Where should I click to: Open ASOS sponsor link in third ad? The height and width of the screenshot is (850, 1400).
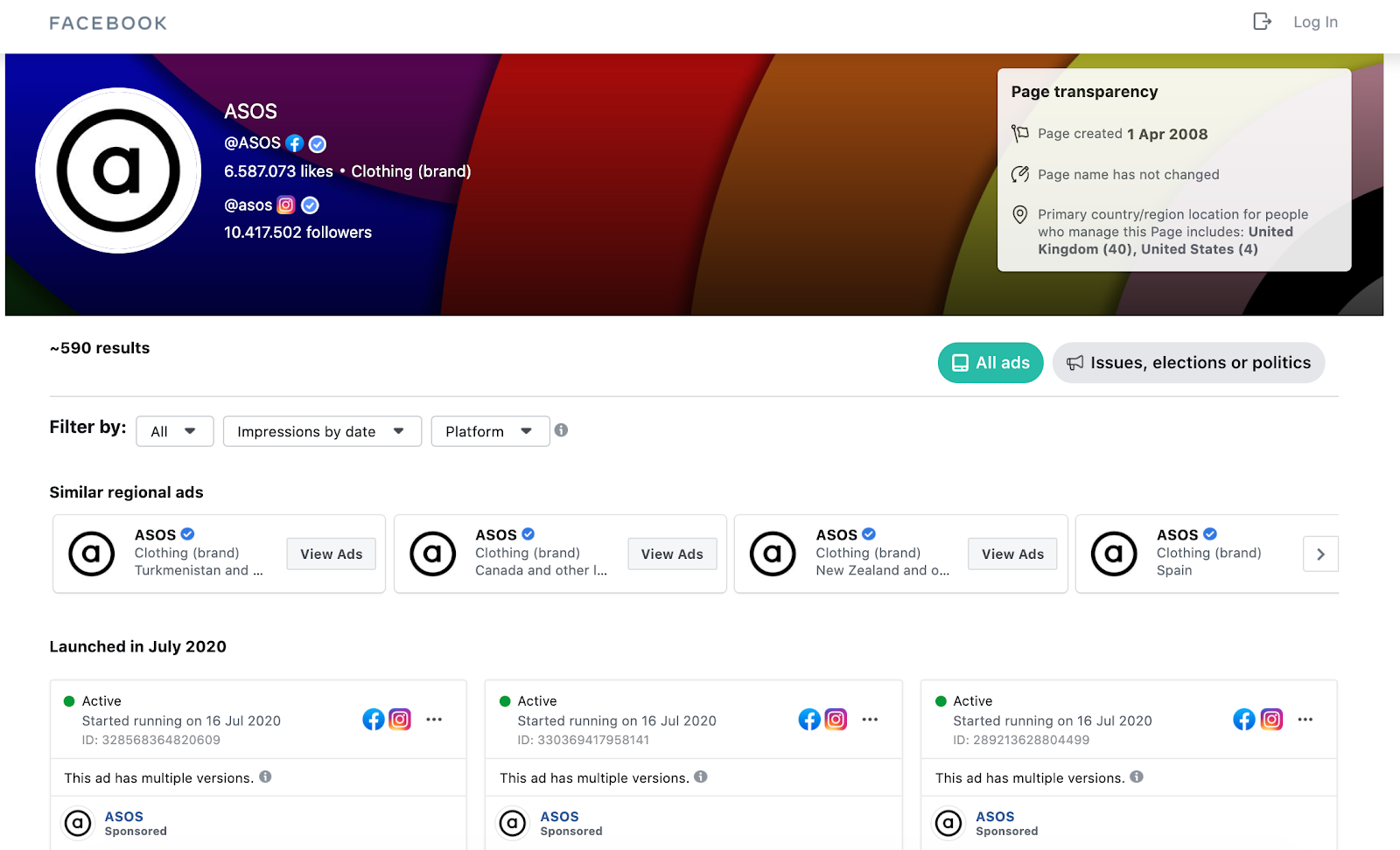pyautogui.click(x=995, y=817)
